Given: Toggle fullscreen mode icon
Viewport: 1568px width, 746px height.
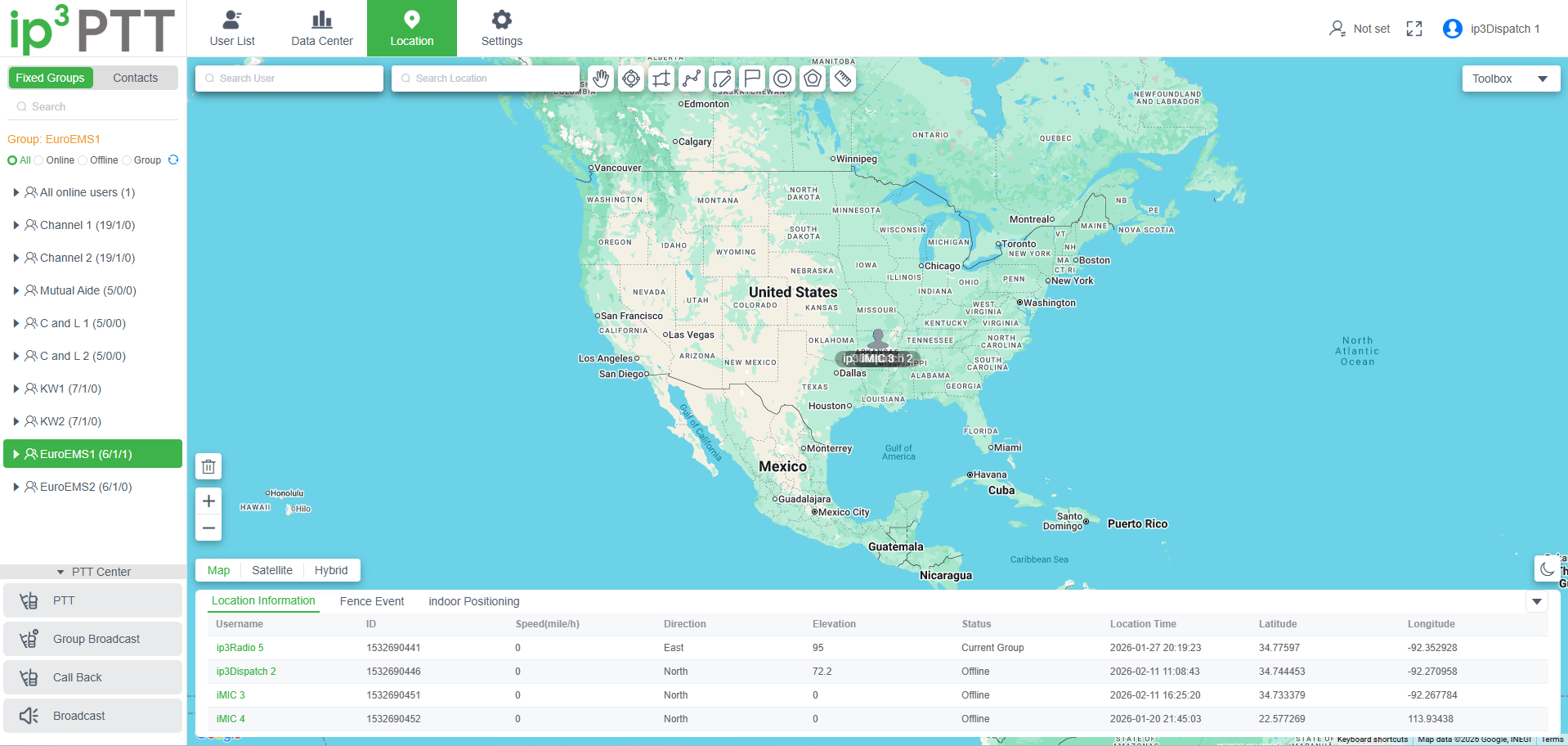Looking at the screenshot, I should pyautogui.click(x=1414, y=29).
